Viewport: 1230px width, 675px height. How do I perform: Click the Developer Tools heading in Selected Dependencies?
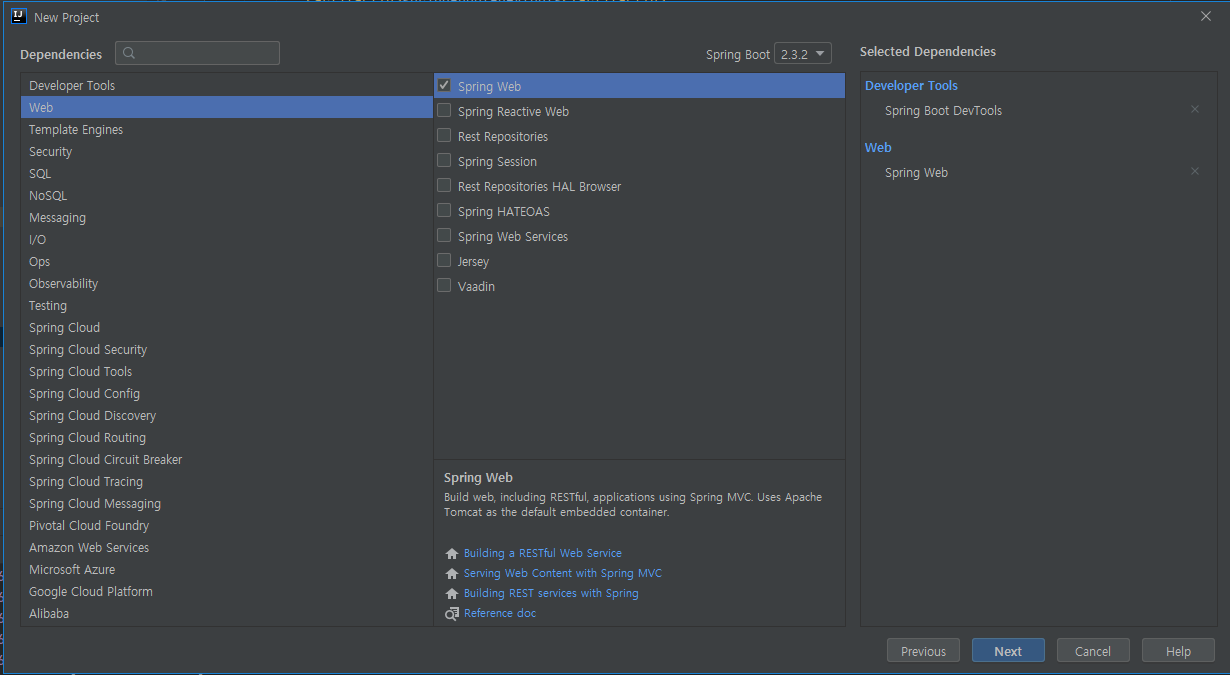point(911,85)
